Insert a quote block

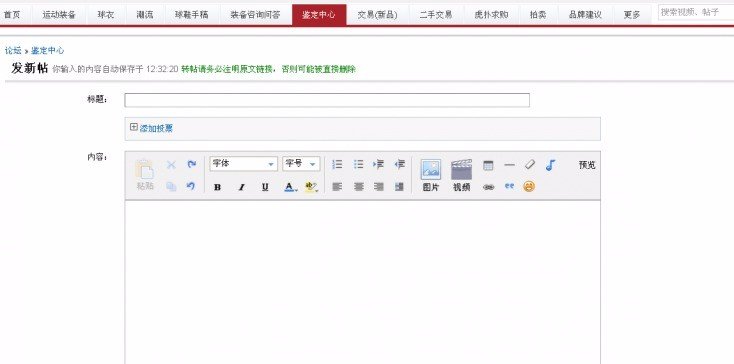coord(509,186)
